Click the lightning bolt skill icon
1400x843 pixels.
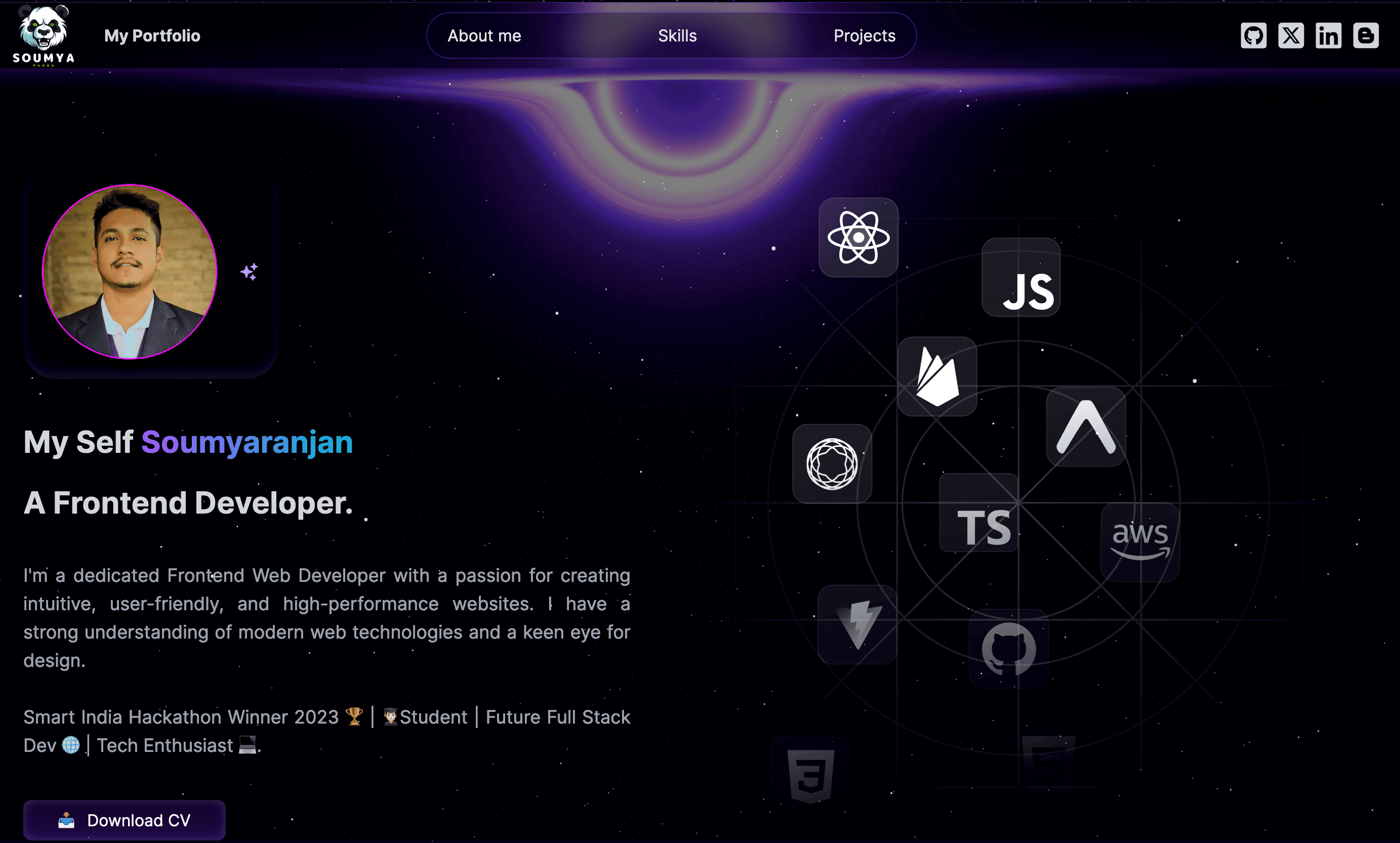(857, 624)
